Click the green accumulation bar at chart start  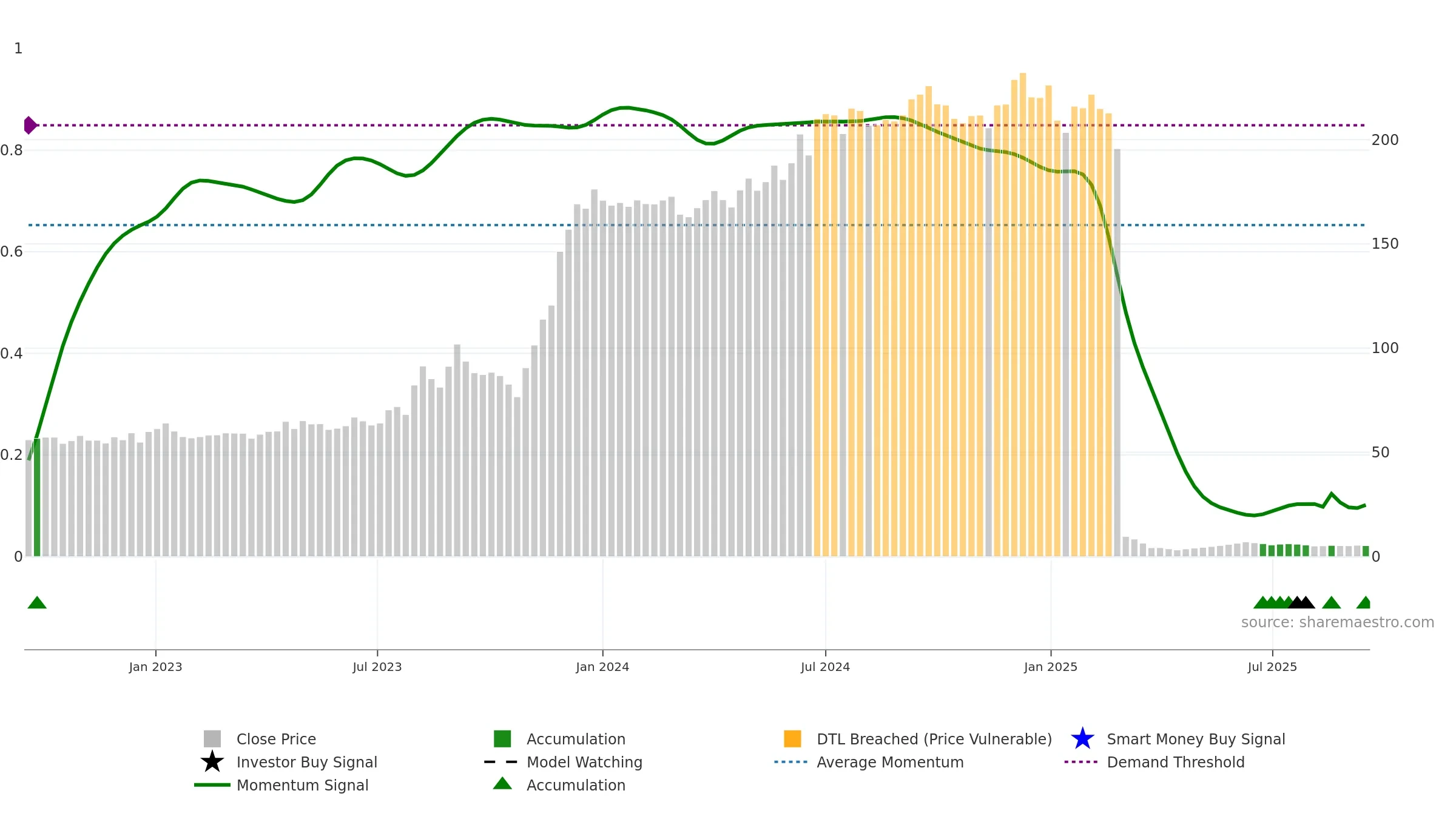[37, 497]
